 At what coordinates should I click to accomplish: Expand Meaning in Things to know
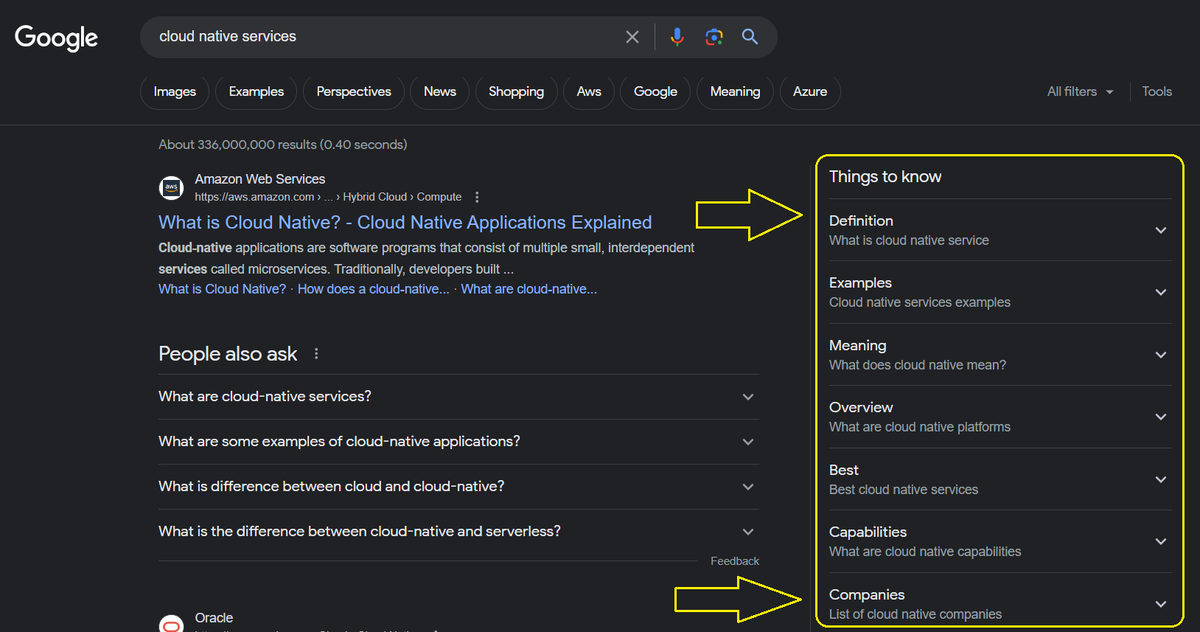click(999, 354)
